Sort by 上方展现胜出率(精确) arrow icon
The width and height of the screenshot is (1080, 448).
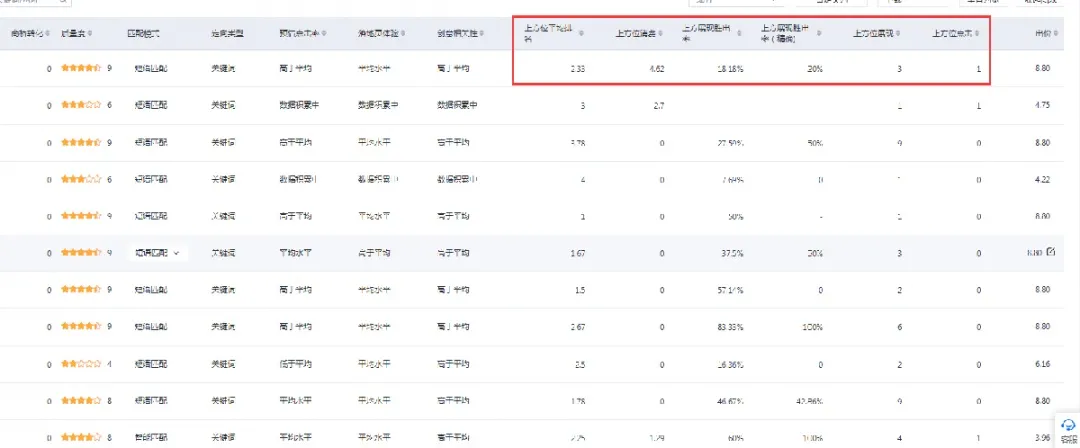coord(818,33)
